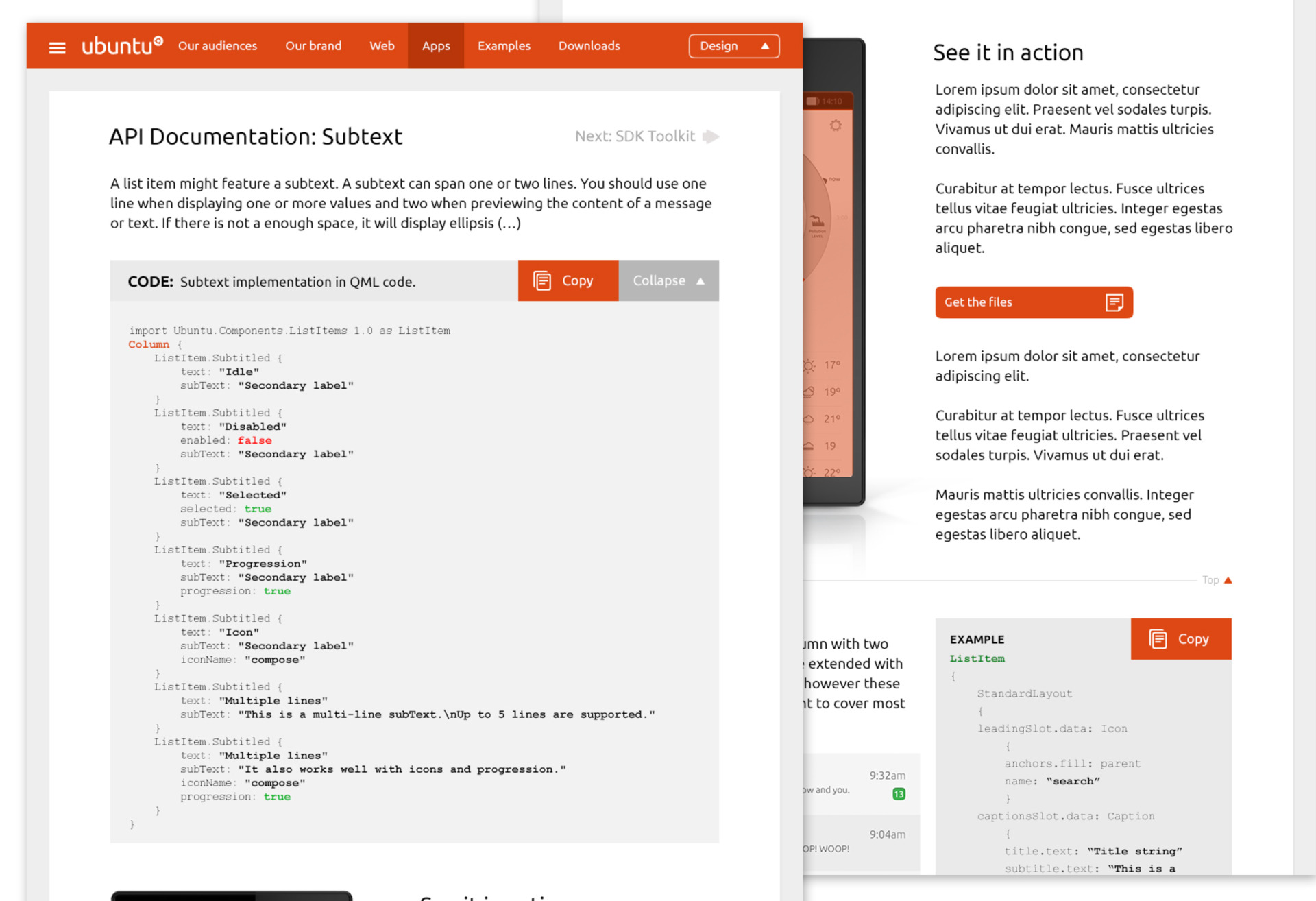Go to the Web nav item

pyautogui.click(x=382, y=46)
